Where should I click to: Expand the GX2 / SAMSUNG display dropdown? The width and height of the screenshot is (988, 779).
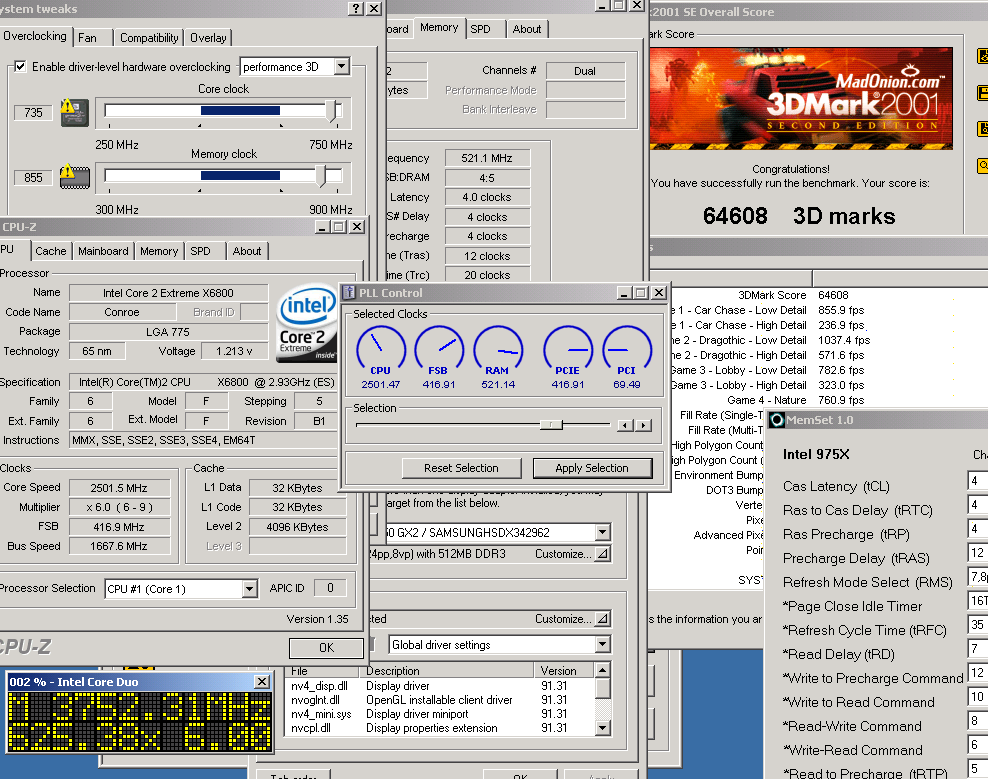tap(602, 533)
